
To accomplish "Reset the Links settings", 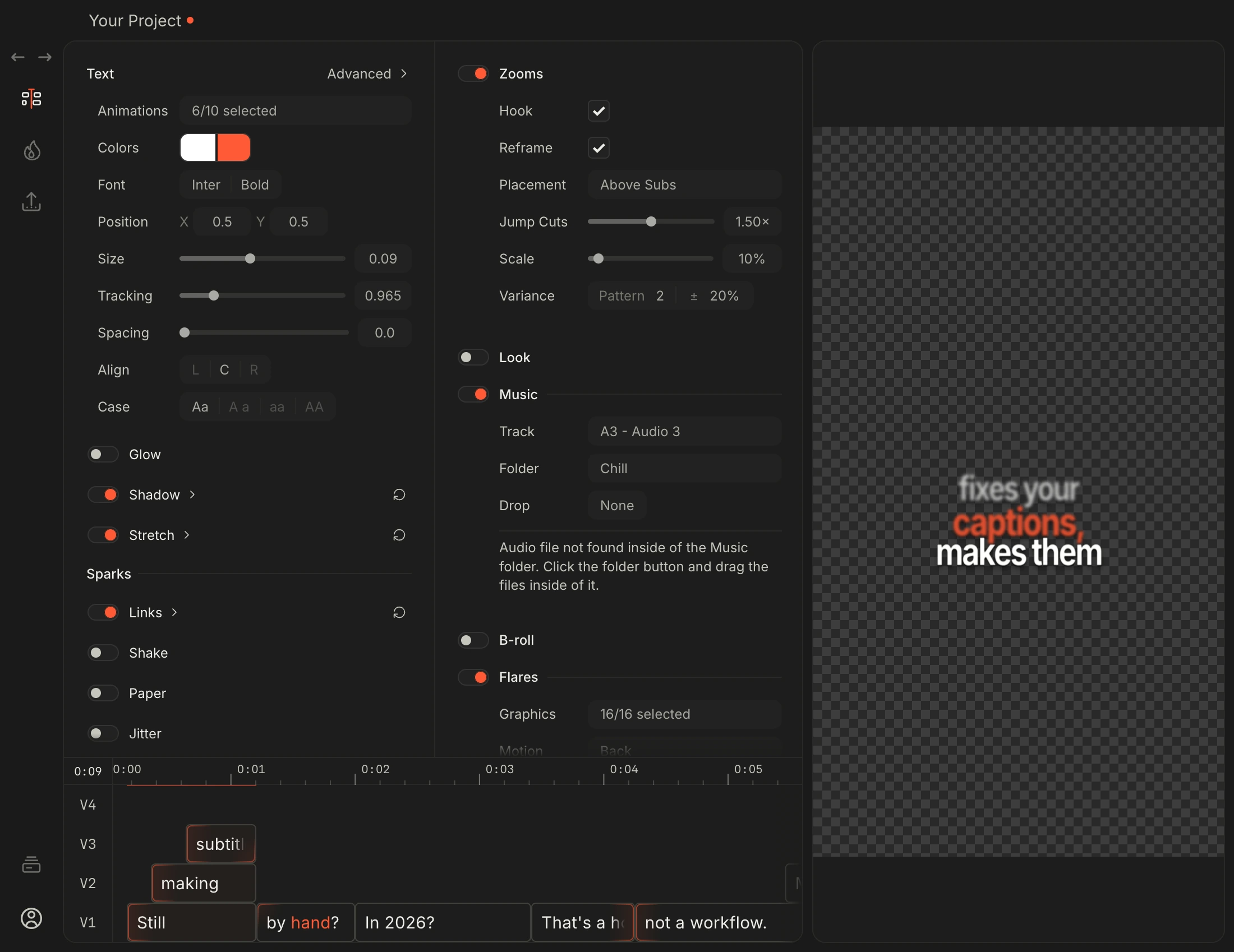I will (x=399, y=613).
